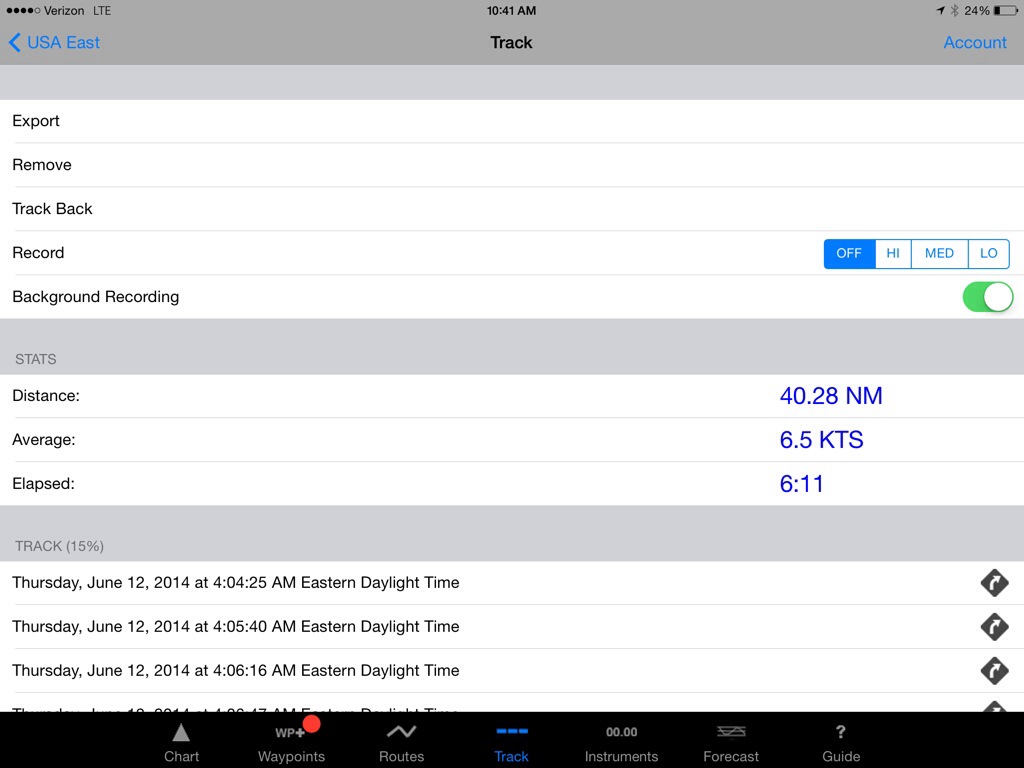Show the Forecast tab
This screenshot has height=768, width=1024.
coord(731,742)
